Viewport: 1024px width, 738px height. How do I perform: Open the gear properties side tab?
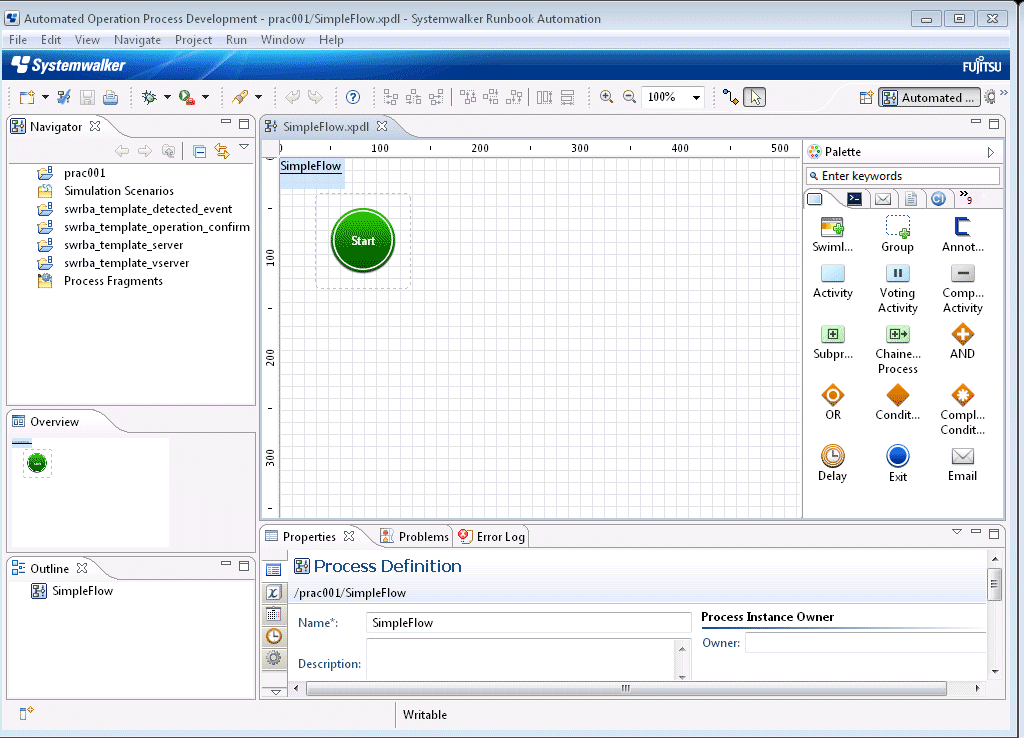tap(274, 658)
